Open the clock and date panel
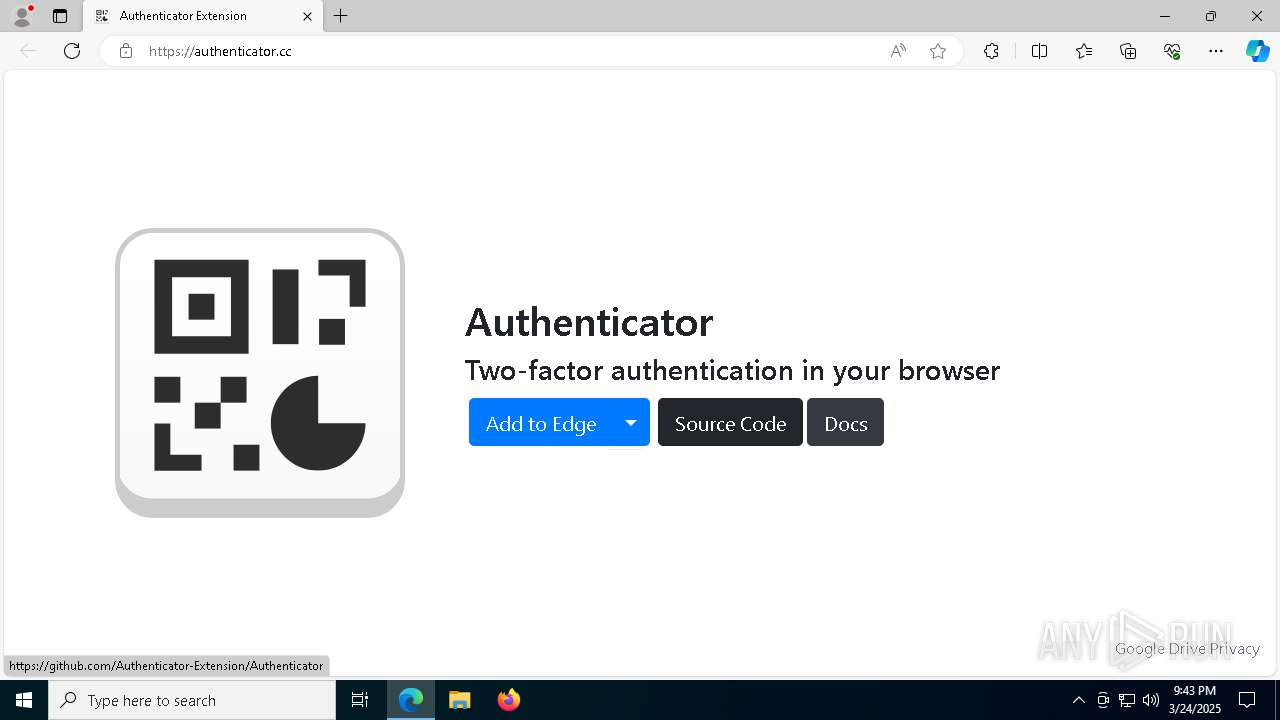Viewport: 1280px width, 720px height. coord(1195,700)
